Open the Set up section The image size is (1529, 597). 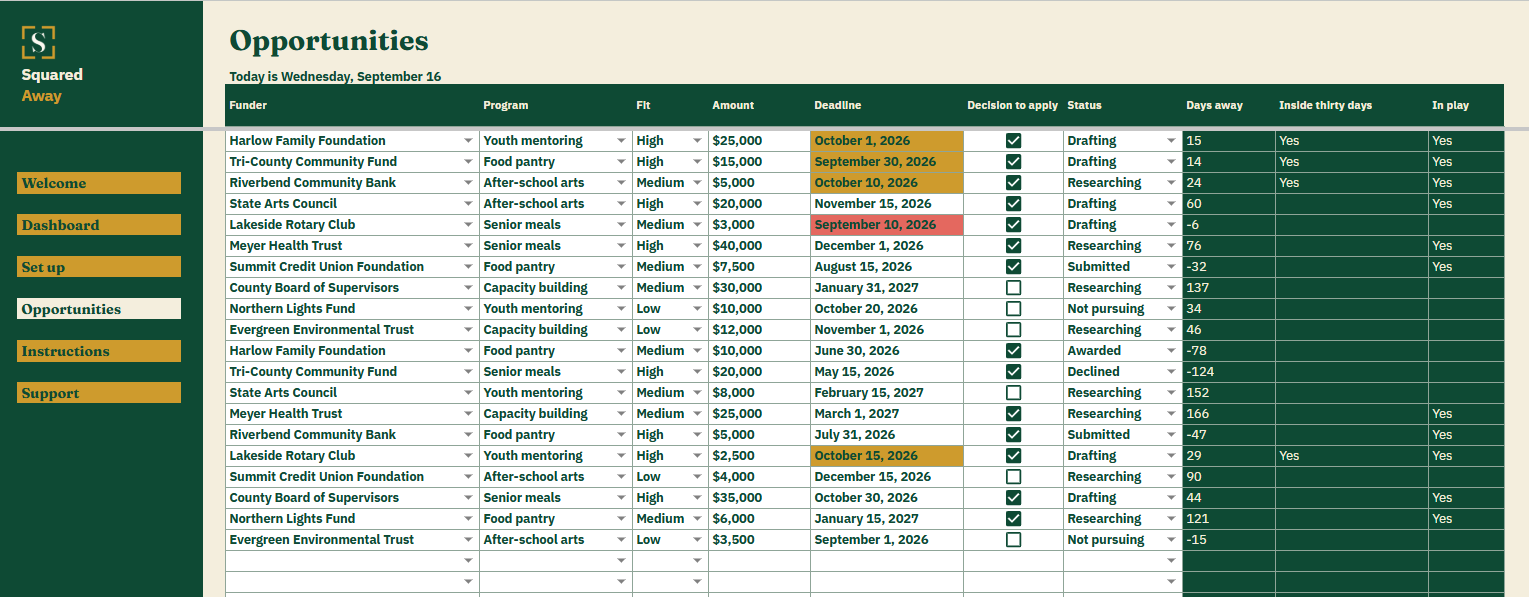[x=99, y=267]
